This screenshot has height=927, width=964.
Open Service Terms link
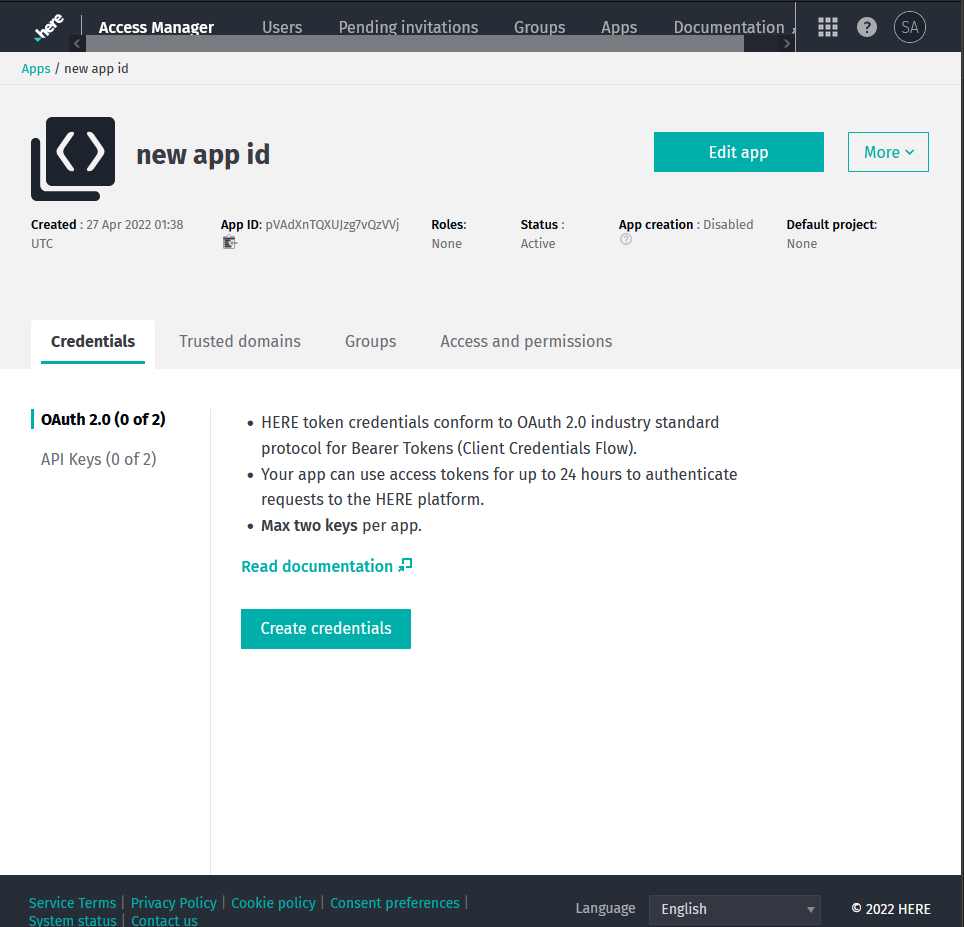72,902
